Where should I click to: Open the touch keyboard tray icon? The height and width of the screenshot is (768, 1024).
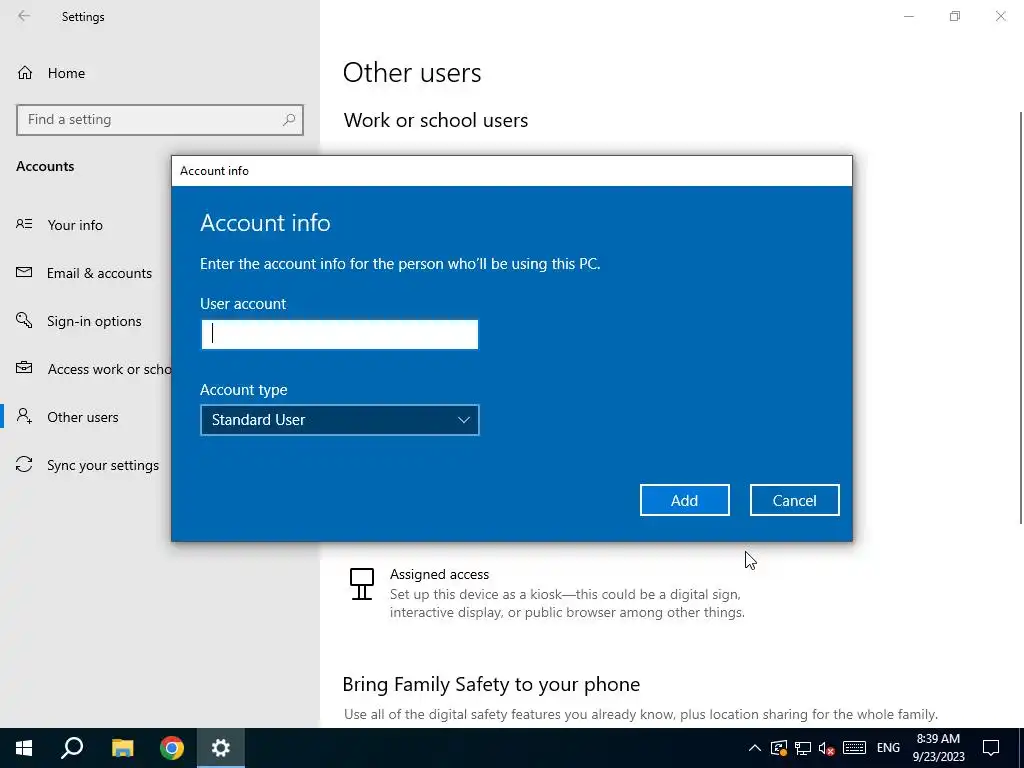854,748
